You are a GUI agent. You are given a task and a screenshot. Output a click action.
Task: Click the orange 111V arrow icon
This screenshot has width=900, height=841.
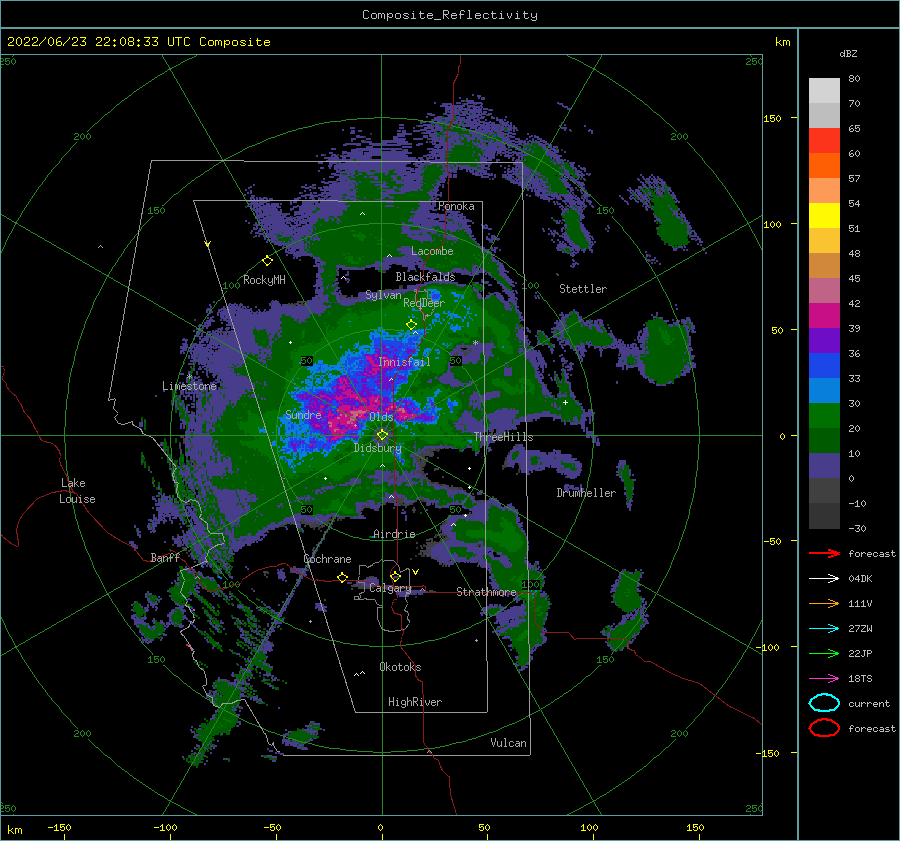824,603
